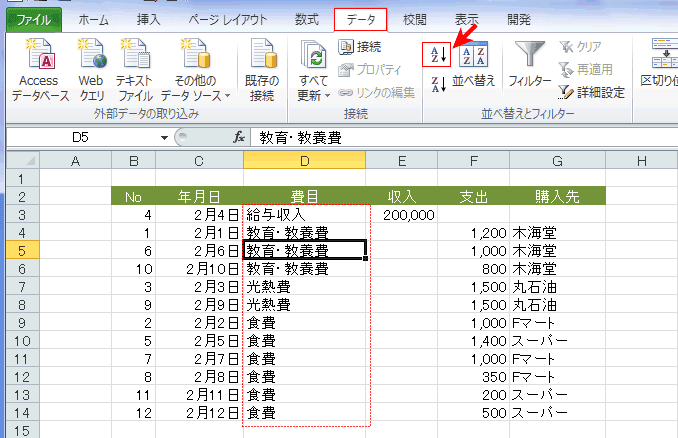The height and width of the screenshot is (438, 678).
Task: Click Clear filter (クリア)
Action: (x=580, y=47)
